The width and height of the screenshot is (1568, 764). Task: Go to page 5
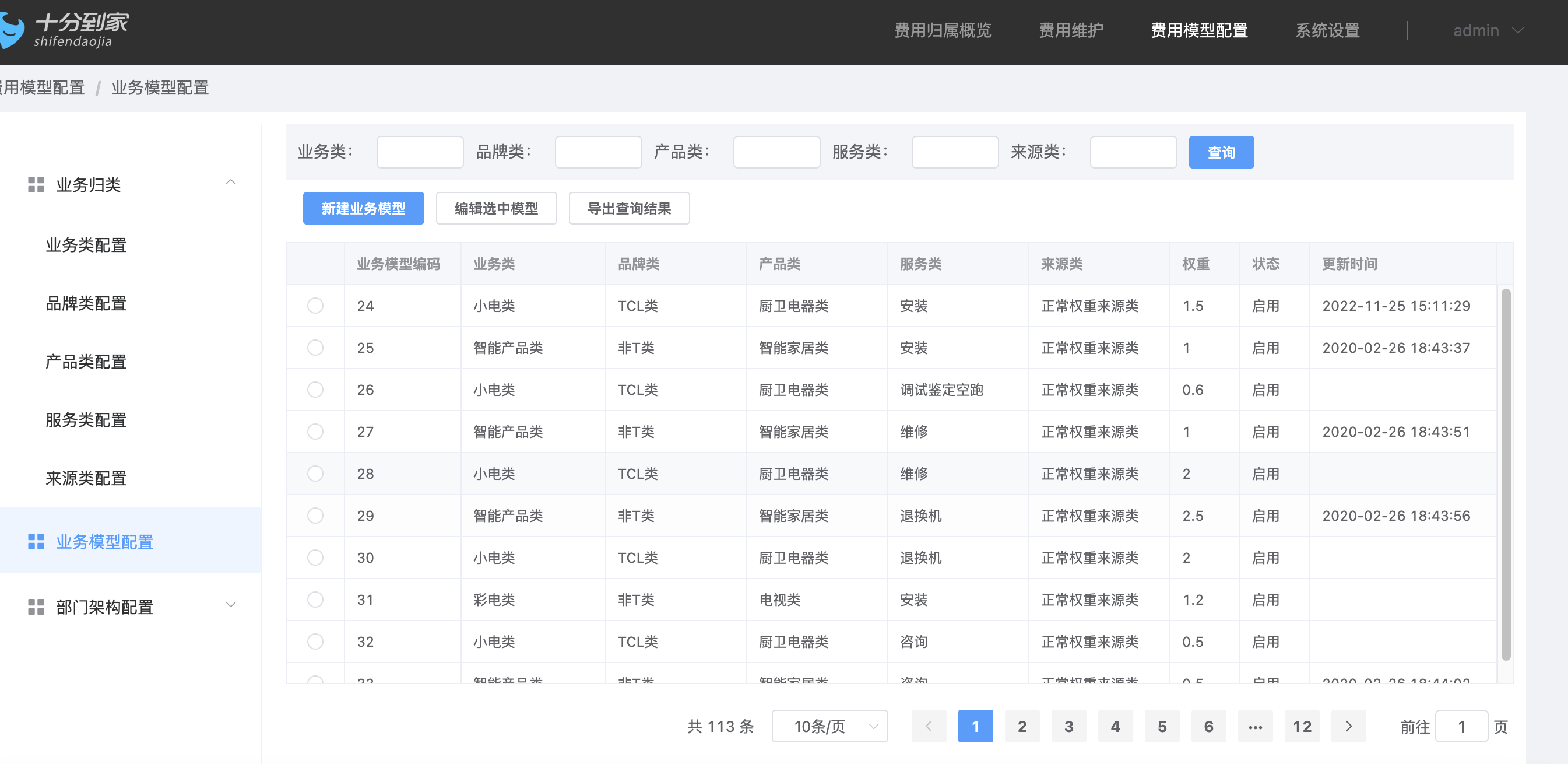click(1162, 726)
